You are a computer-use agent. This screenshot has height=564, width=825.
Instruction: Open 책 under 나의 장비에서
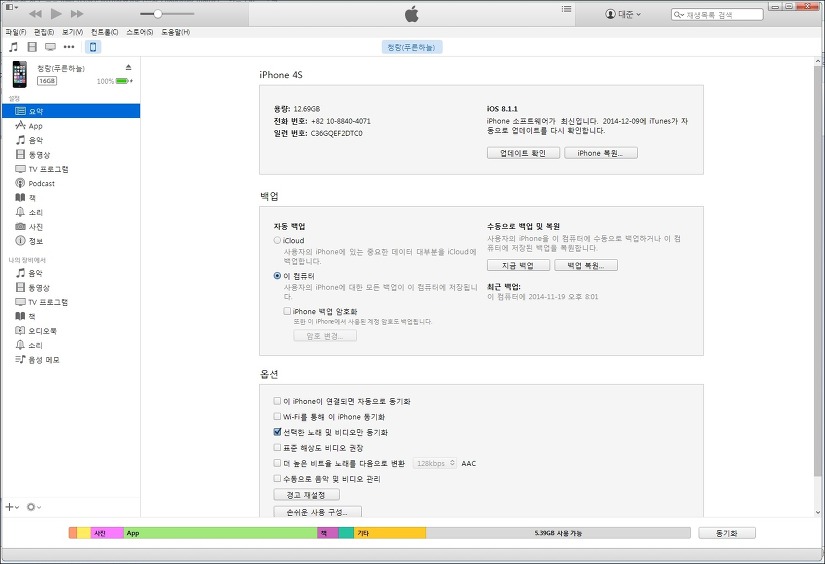pyautogui.click(x=71, y=316)
